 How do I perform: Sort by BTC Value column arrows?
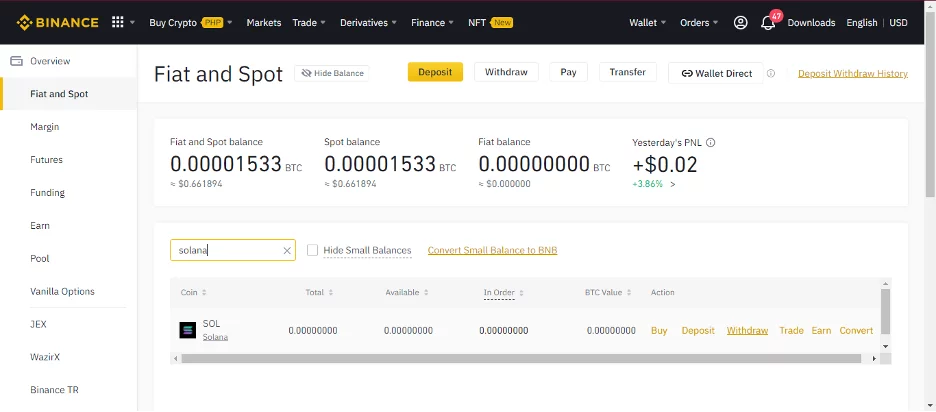(629, 293)
